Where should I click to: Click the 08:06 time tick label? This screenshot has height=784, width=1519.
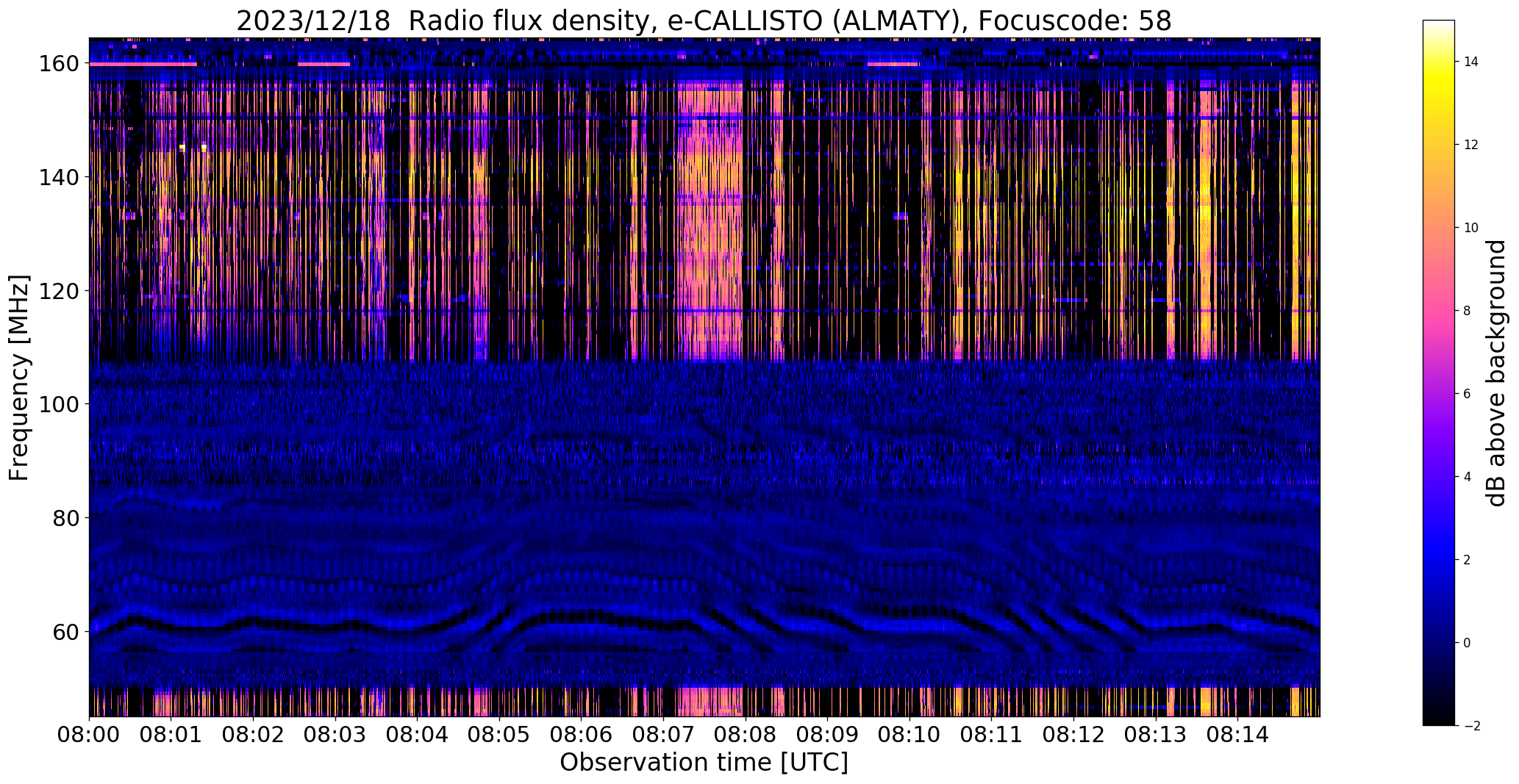tap(581, 734)
